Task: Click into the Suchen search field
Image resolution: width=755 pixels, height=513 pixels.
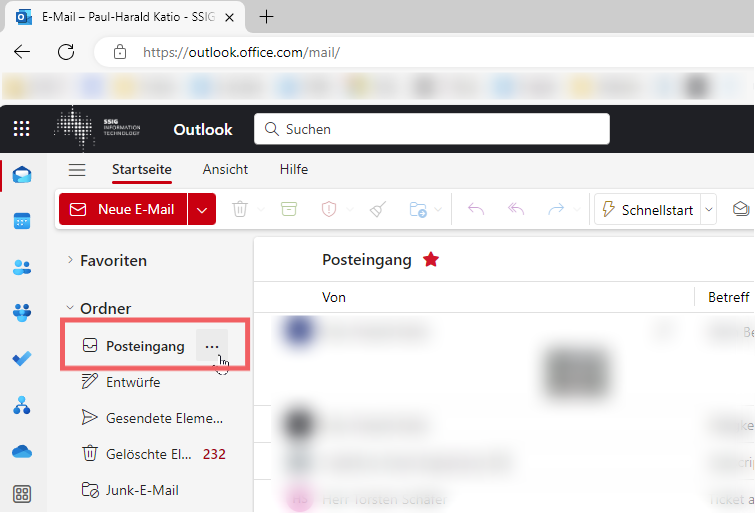Action: [x=432, y=129]
